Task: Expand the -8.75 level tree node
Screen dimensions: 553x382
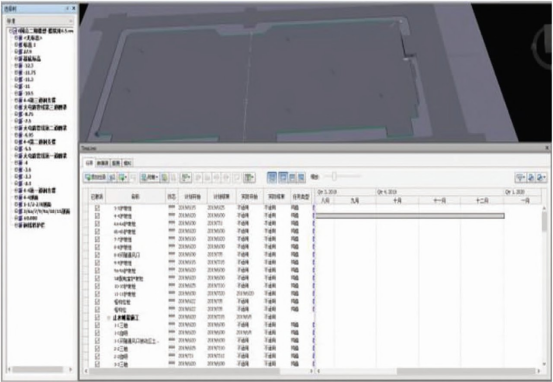Action: click(16, 114)
